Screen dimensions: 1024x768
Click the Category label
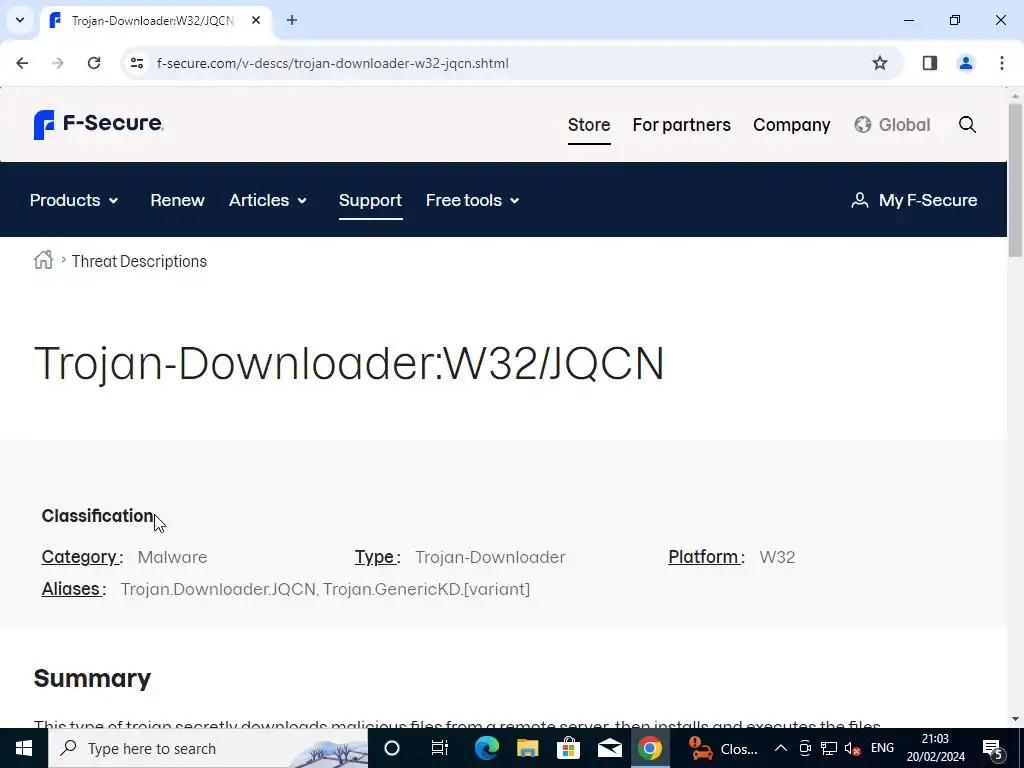(x=82, y=557)
